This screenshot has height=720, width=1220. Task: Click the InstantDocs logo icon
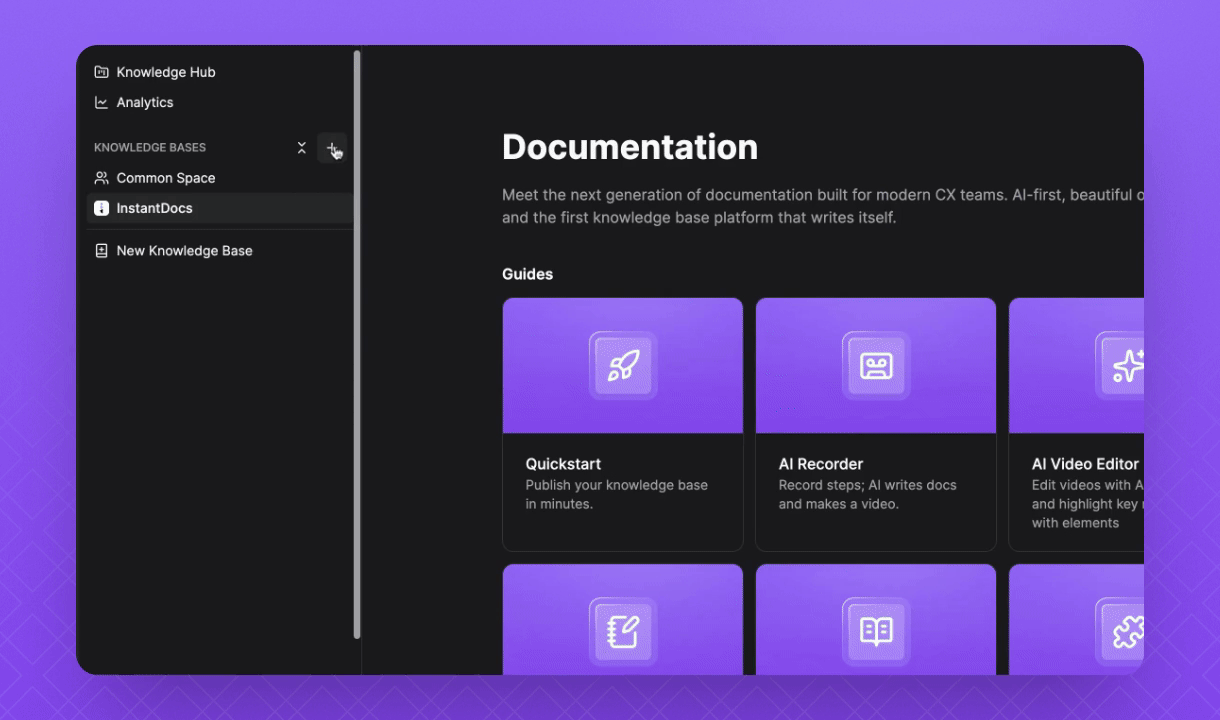[101, 208]
